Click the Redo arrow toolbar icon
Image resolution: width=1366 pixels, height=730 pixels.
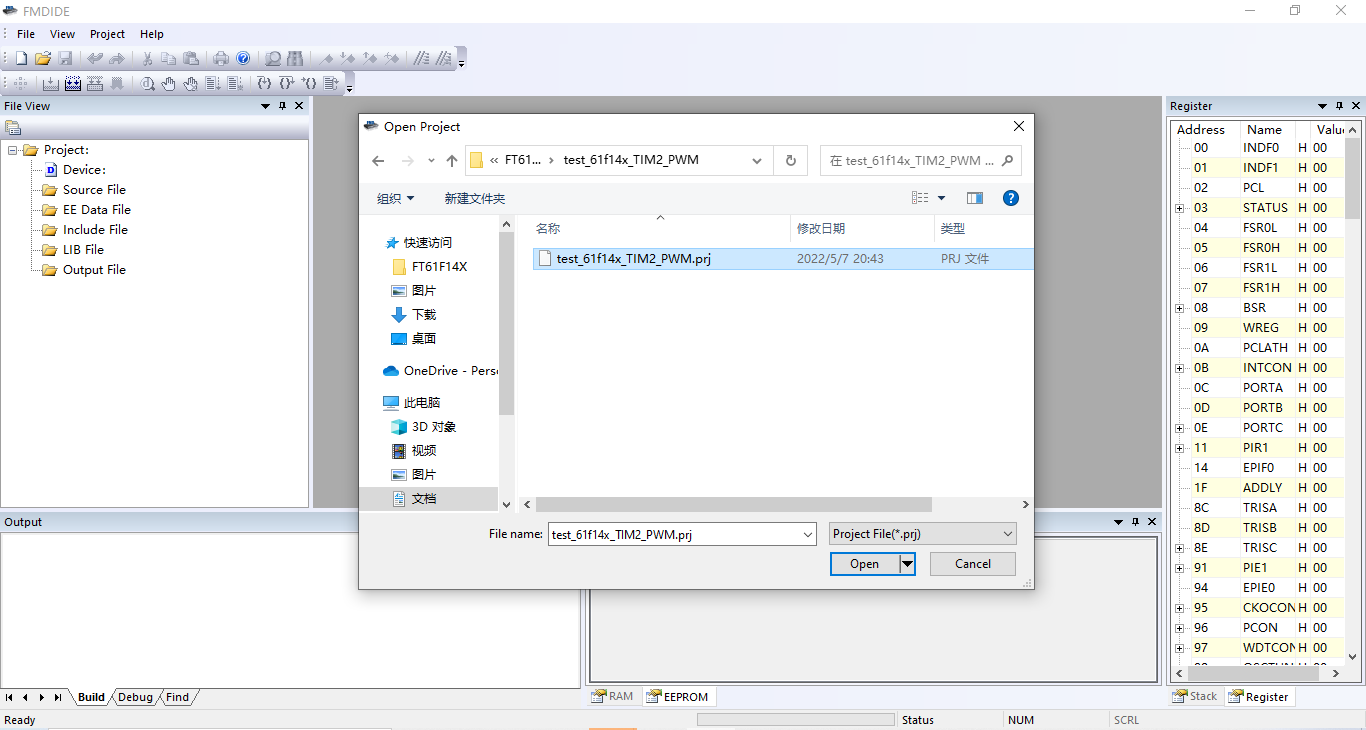tap(117, 59)
